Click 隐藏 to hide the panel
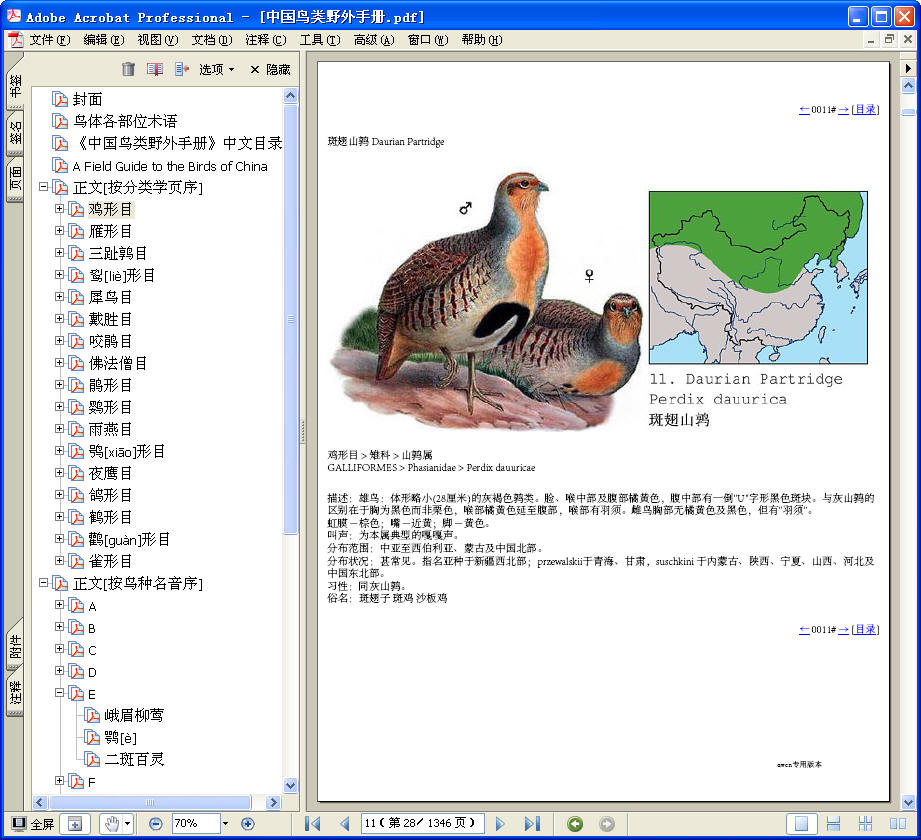Image resolution: width=921 pixels, height=840 pixels. (x=270, y=69)
